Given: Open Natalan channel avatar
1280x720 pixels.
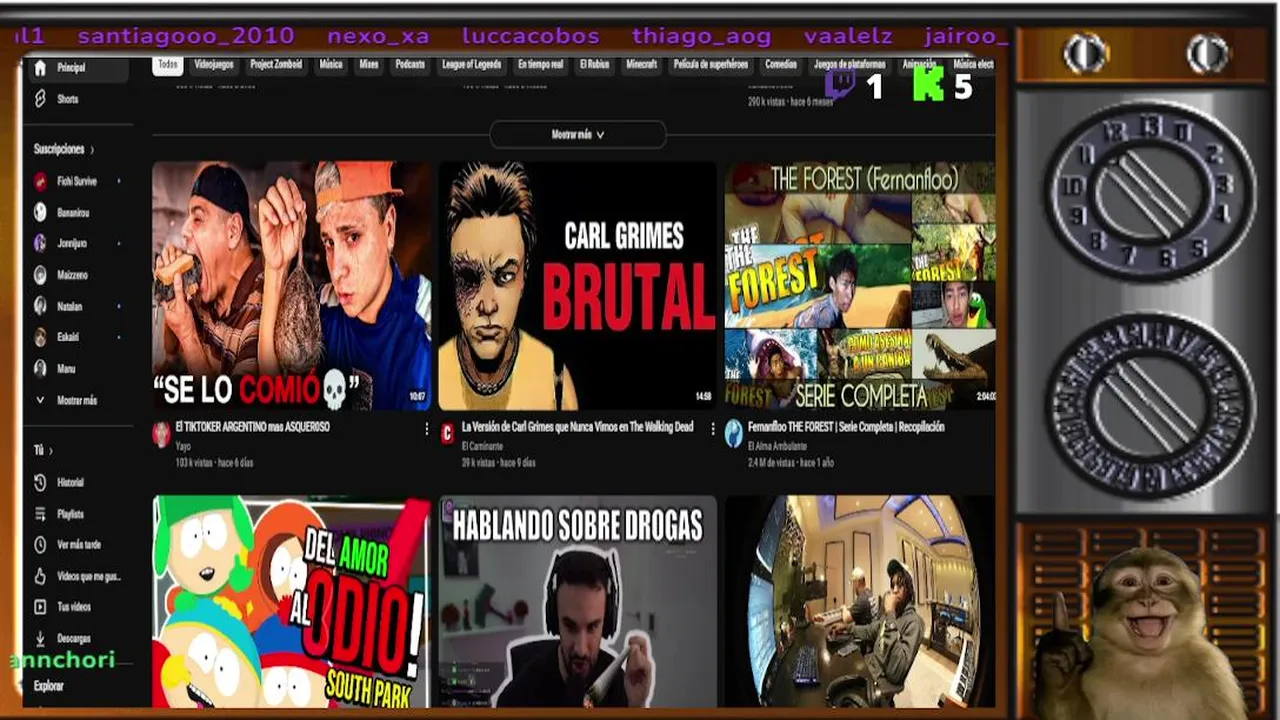Looking at the screenshot, I should (x=40, y=306).
